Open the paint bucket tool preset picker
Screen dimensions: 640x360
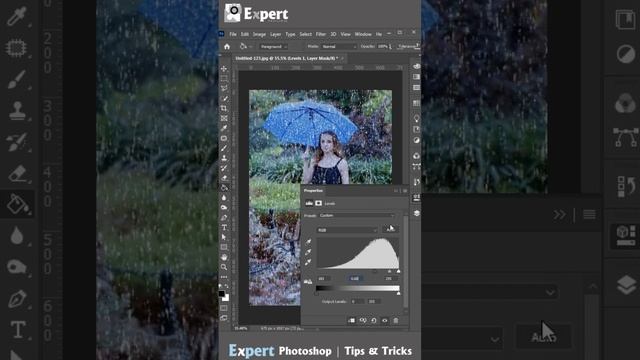click(245, 47)
